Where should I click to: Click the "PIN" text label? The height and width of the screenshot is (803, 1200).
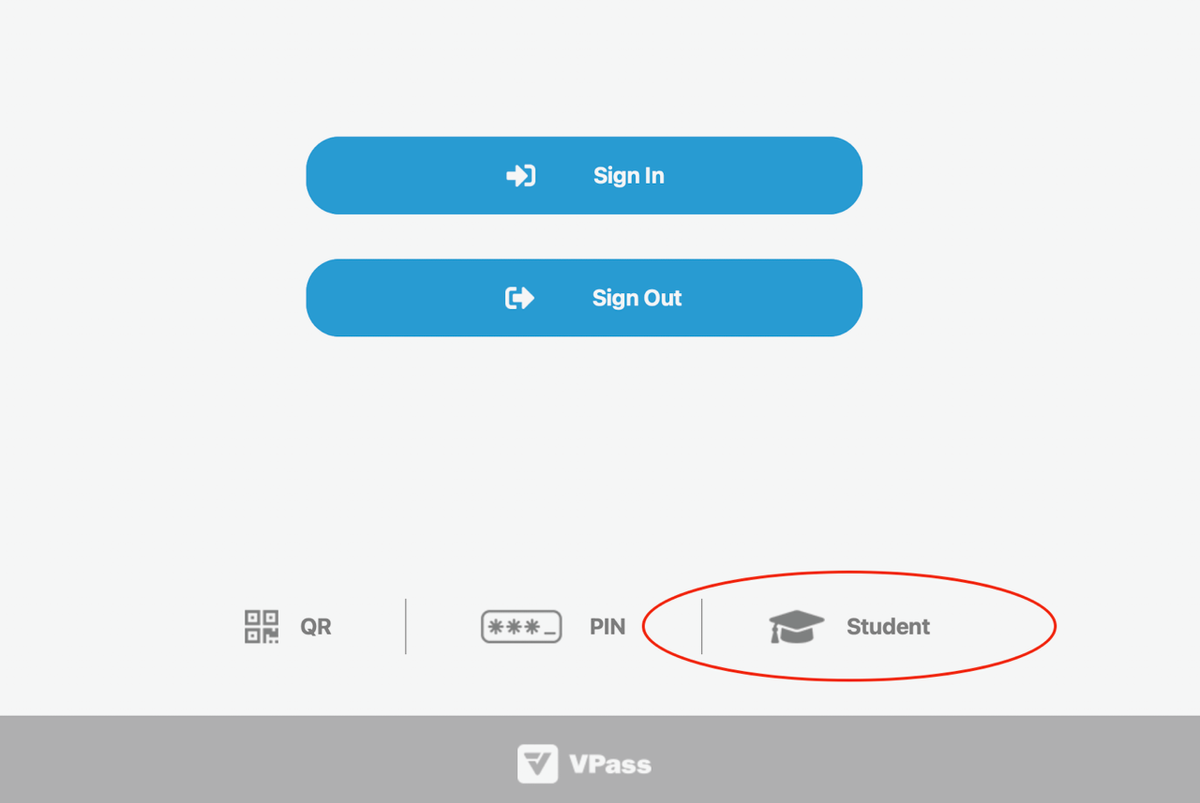point(607,628)
